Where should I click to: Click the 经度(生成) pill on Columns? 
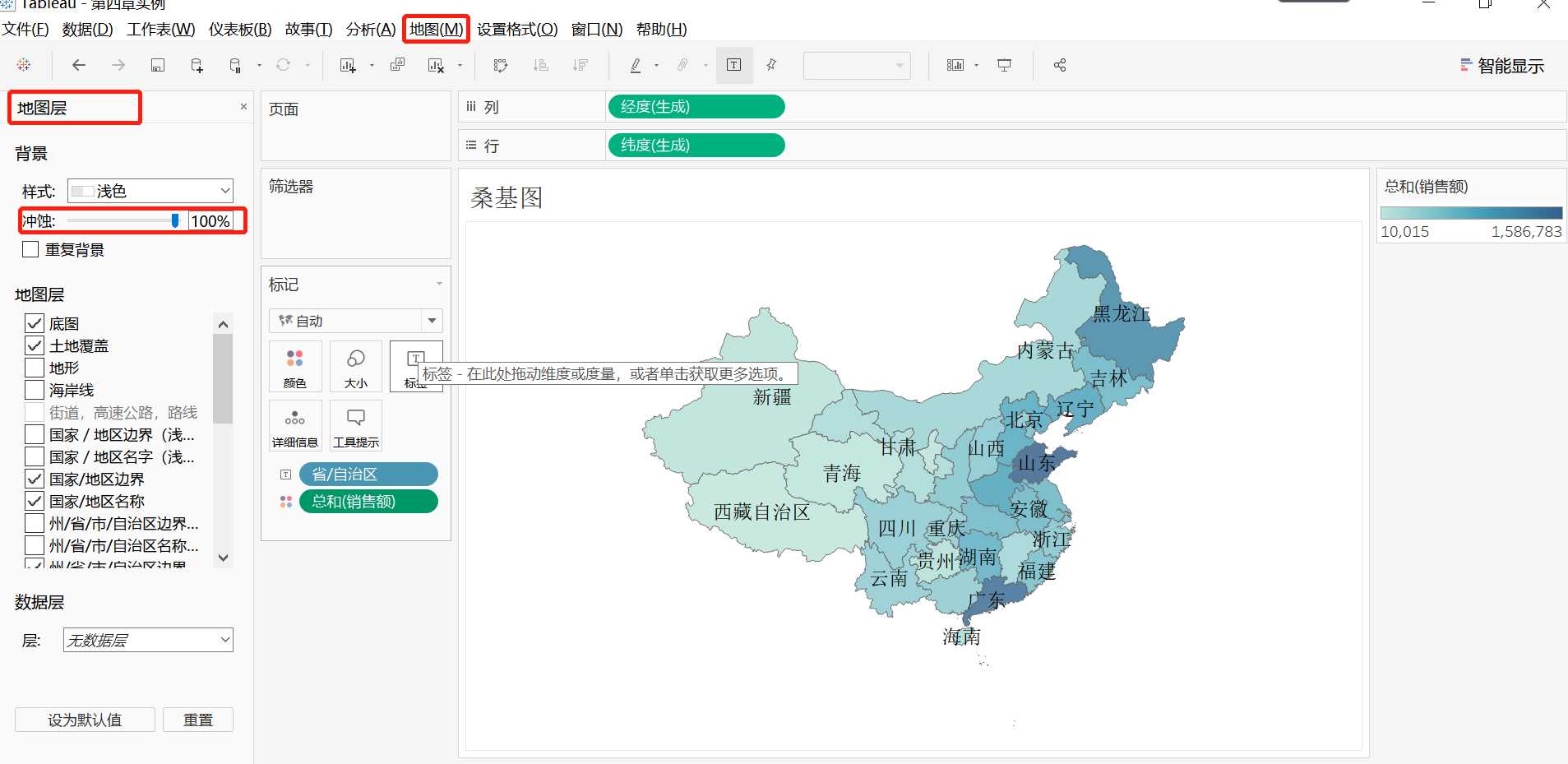[696, 107]
